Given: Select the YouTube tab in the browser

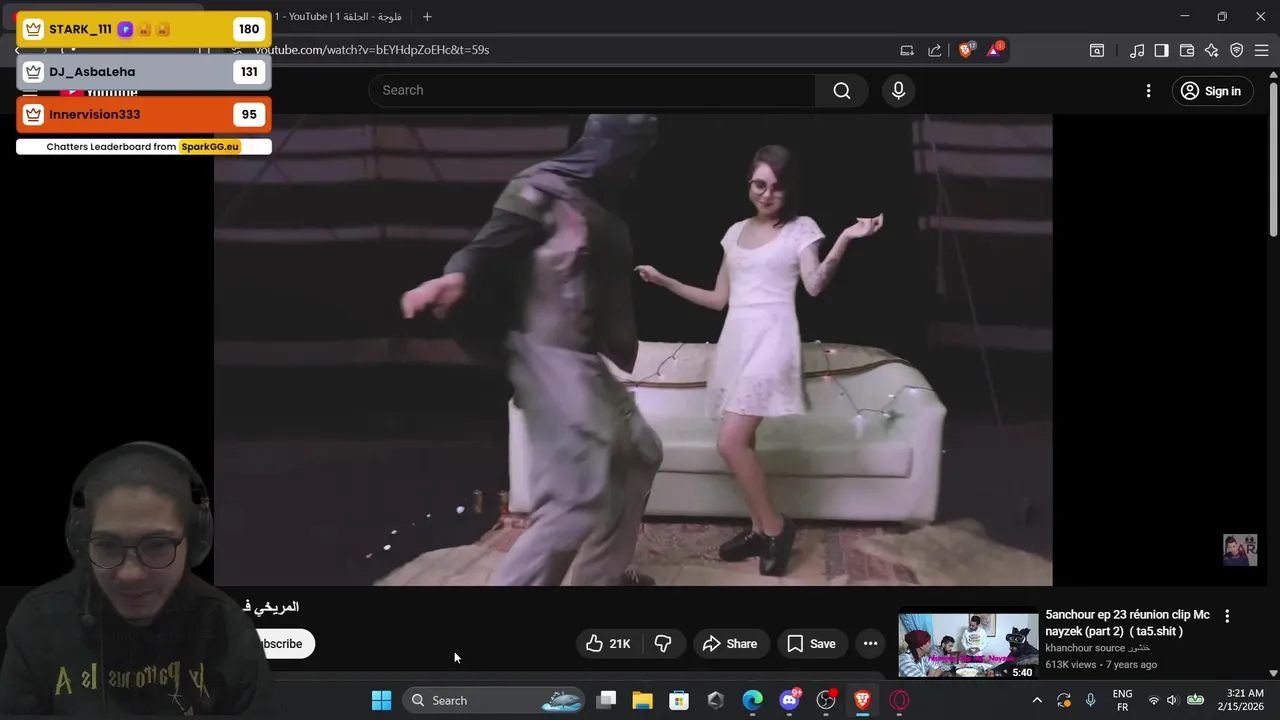Looking at the screenshot, I should point(338,17).
